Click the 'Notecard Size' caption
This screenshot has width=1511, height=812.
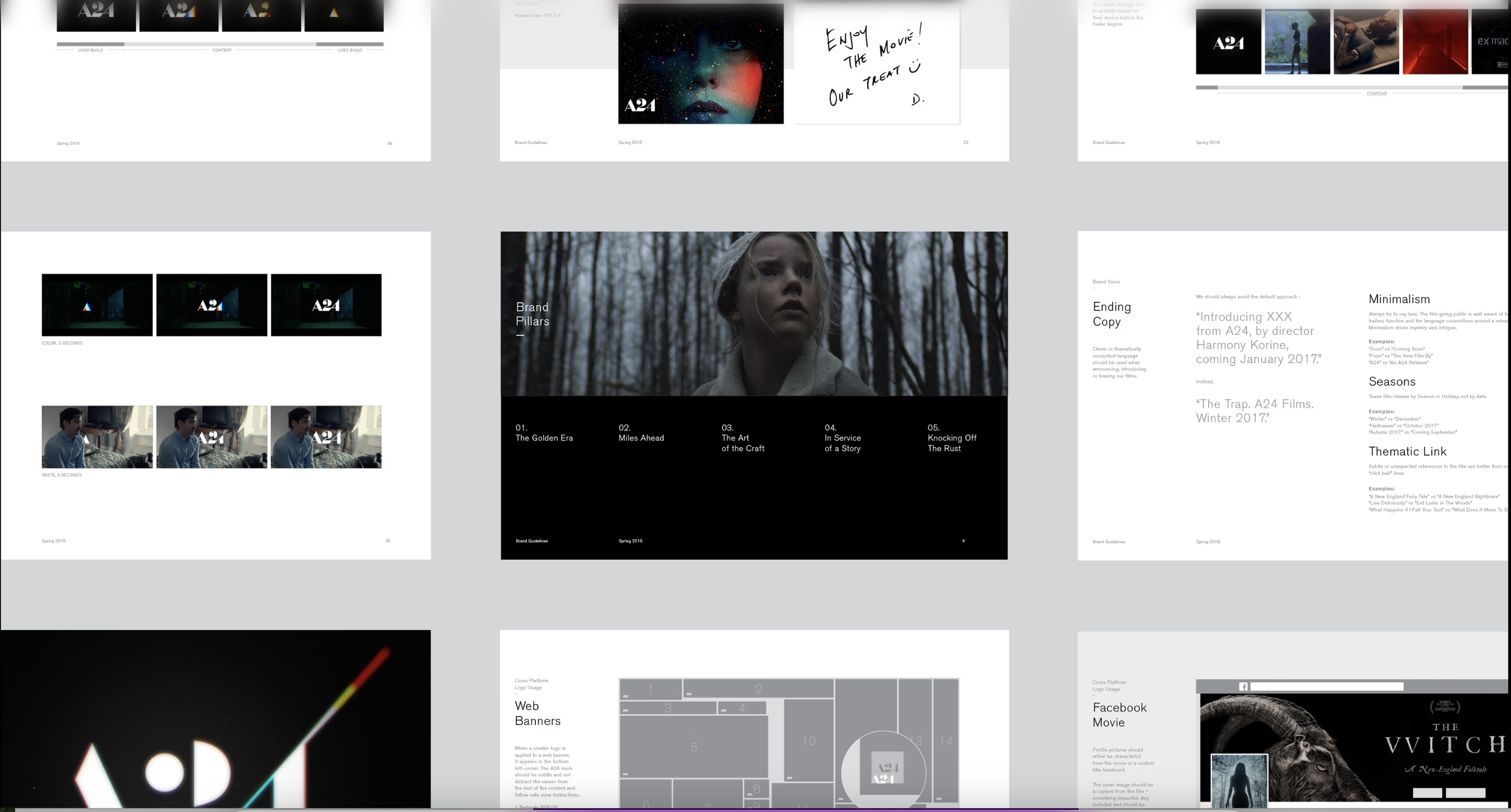pyautogui.click(x=538, y=15)
